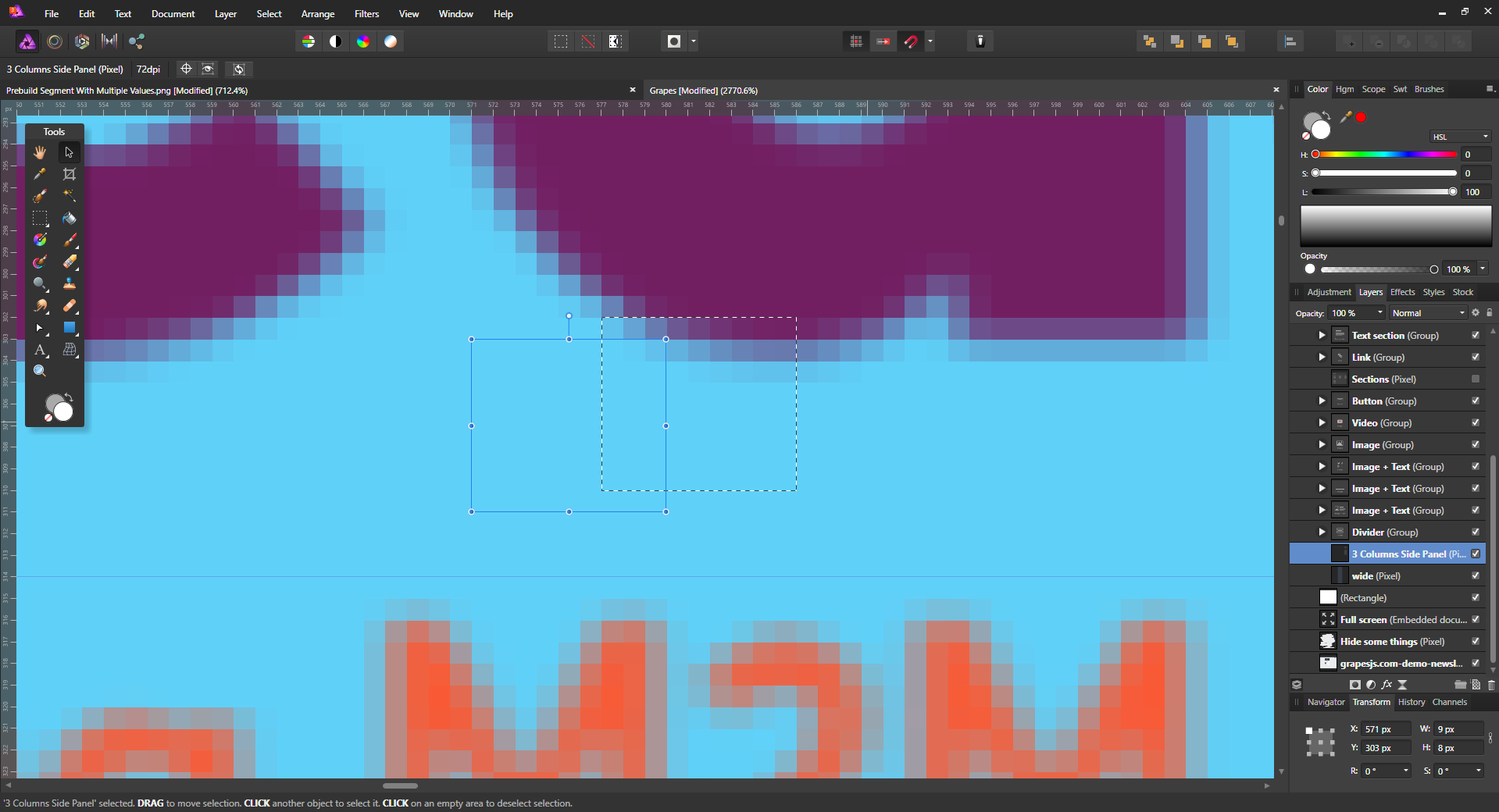
Task: Apply Auto White Balance from toolbar
Action: click(391, 41)
